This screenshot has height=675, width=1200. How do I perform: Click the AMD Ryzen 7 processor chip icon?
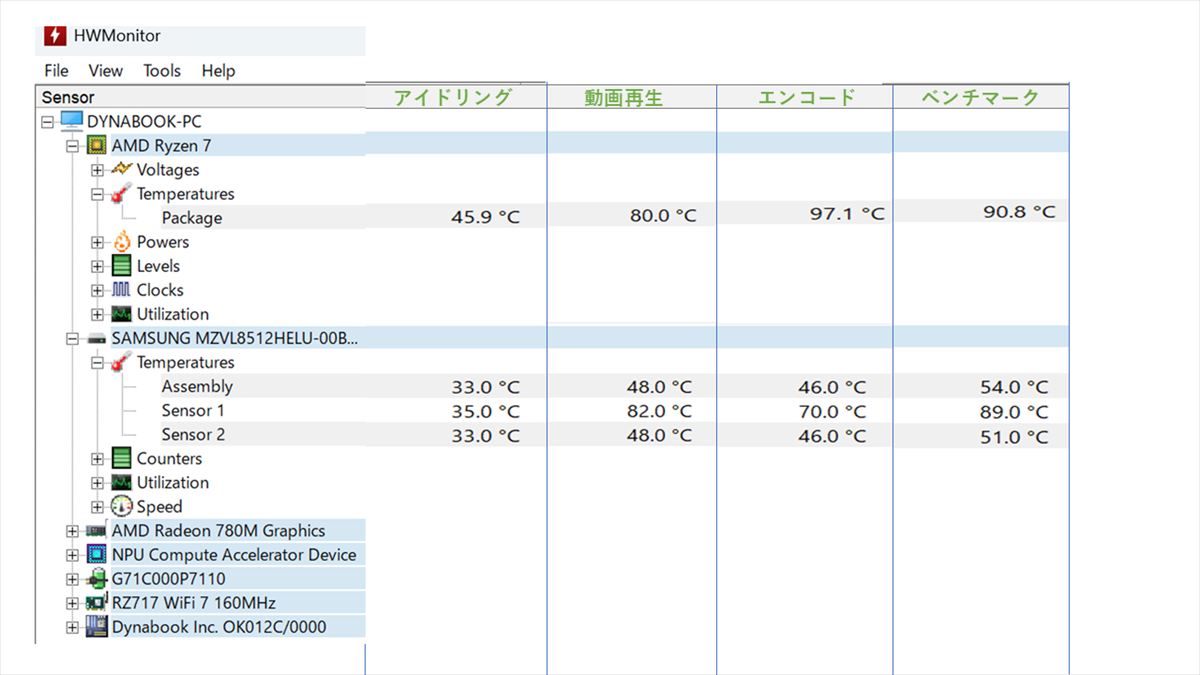(97, 146)
